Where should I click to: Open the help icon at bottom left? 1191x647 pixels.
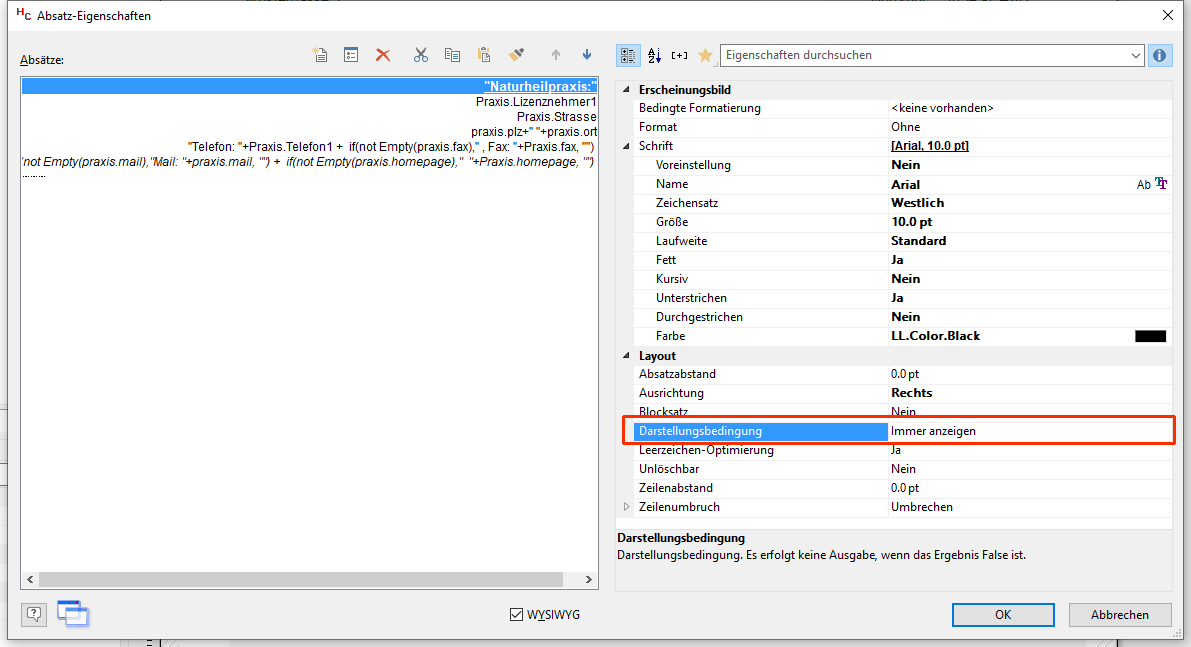coord(33,614)
